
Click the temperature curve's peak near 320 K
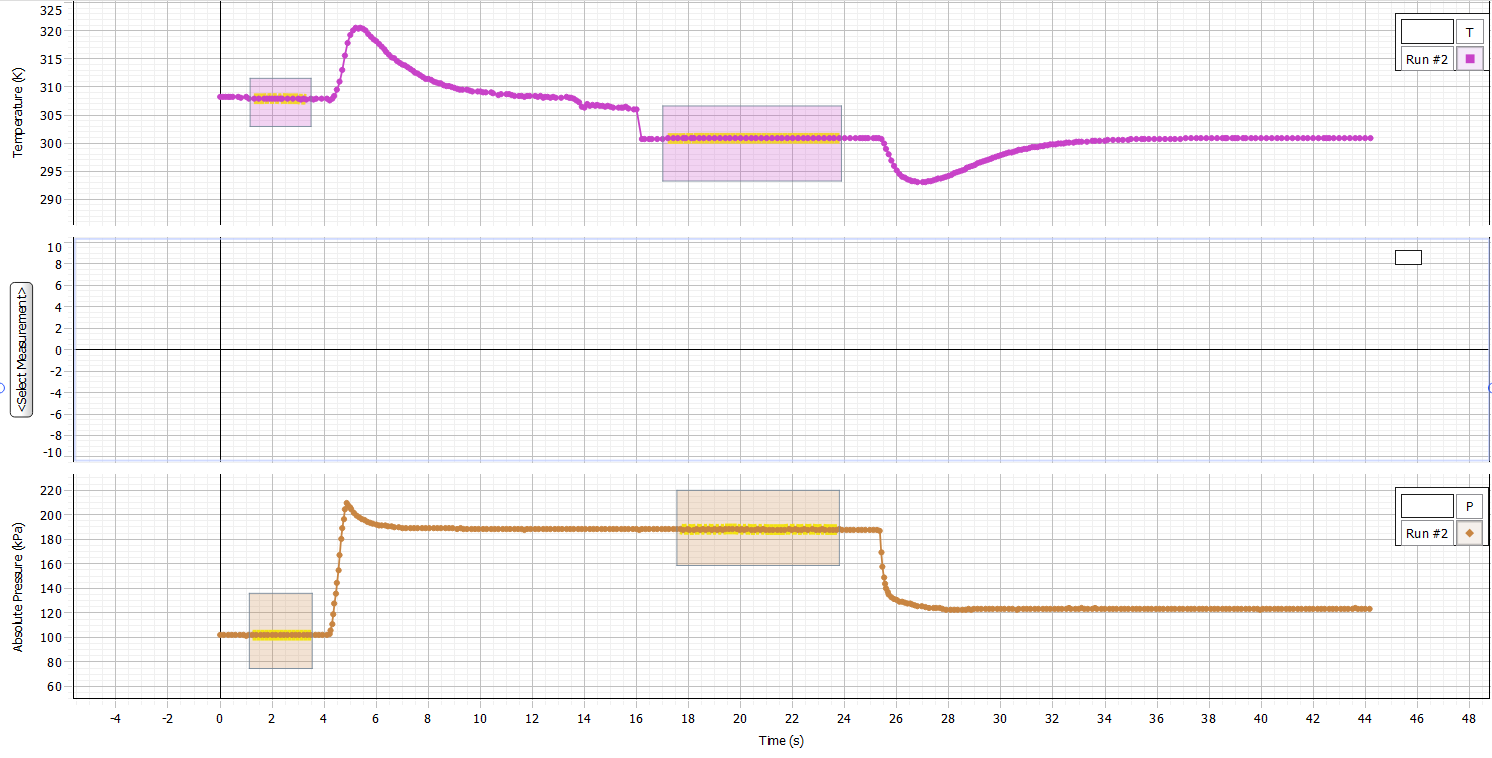[358, 28]
